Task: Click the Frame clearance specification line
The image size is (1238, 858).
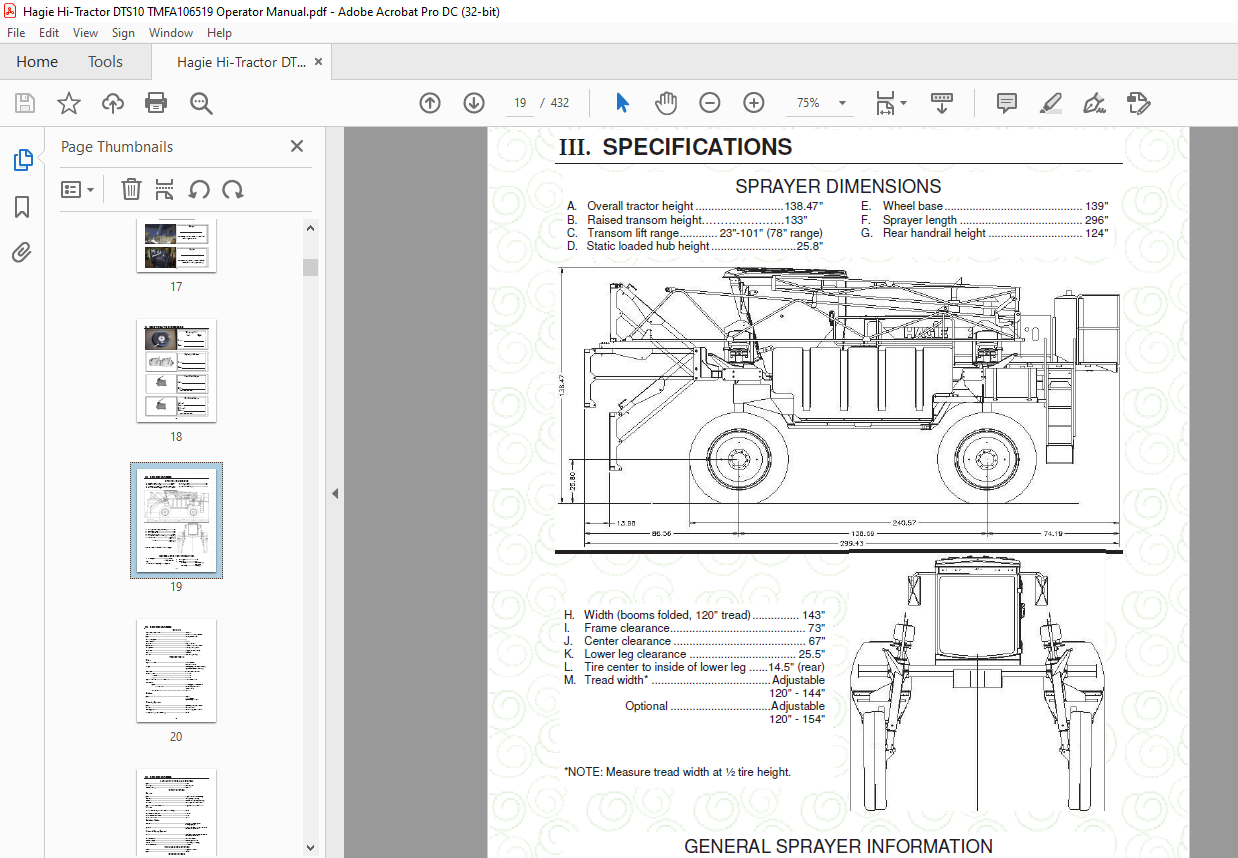Action: coord(694,628)
